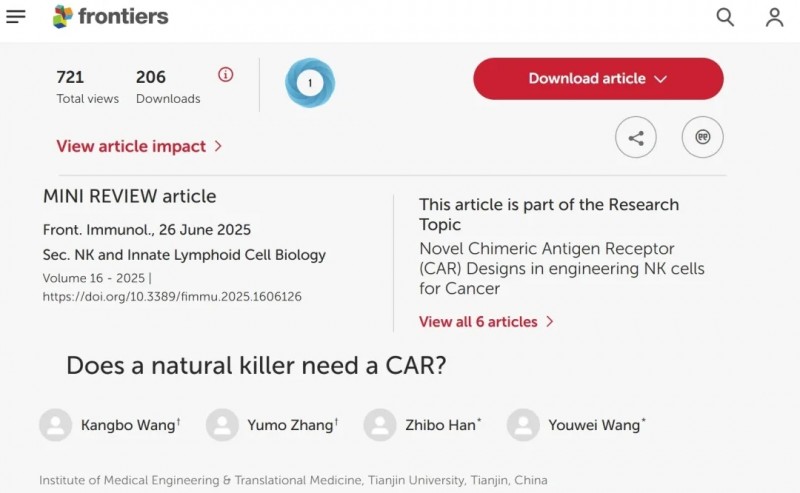Open author name Kangbo Wang
This screenshot has width=800, height=493.
pos(130,425)
